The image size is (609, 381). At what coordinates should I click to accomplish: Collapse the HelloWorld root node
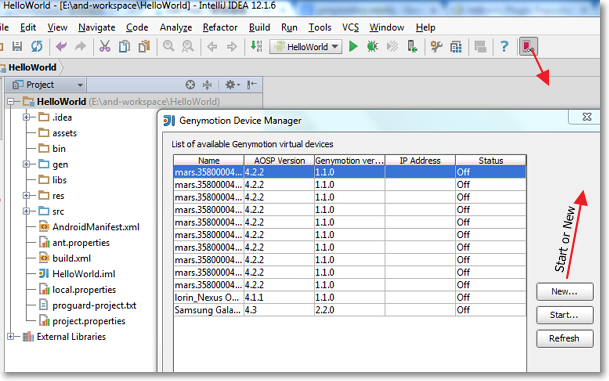tap(10, 102)
